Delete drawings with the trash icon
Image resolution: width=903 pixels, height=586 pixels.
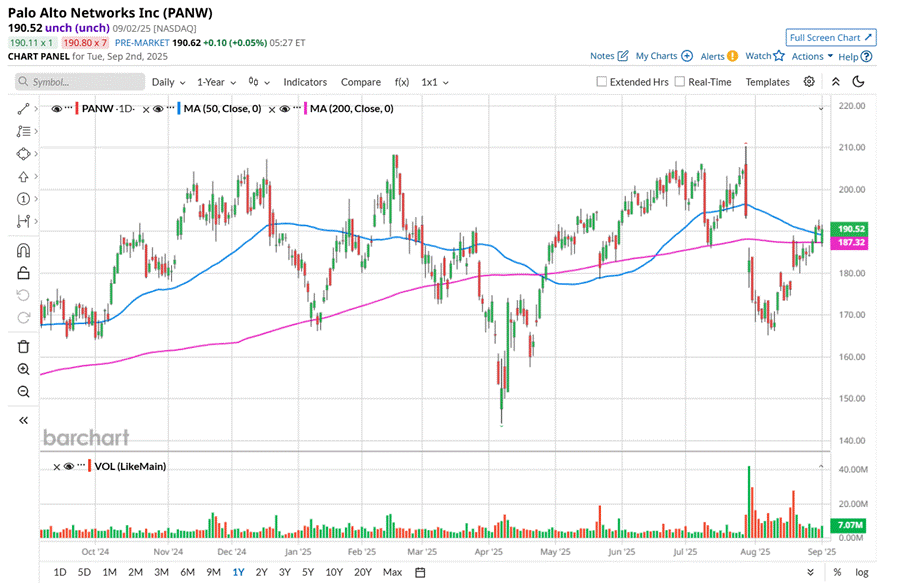(23, 347)
